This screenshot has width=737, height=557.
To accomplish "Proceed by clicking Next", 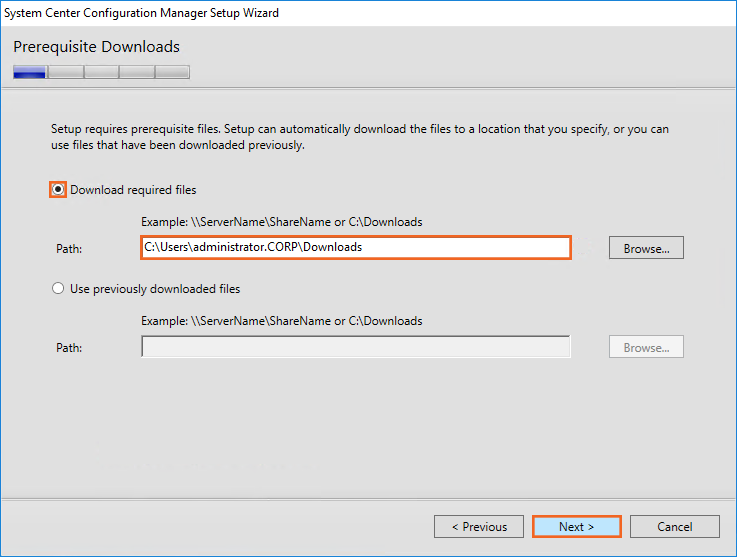I will [576, 527].
